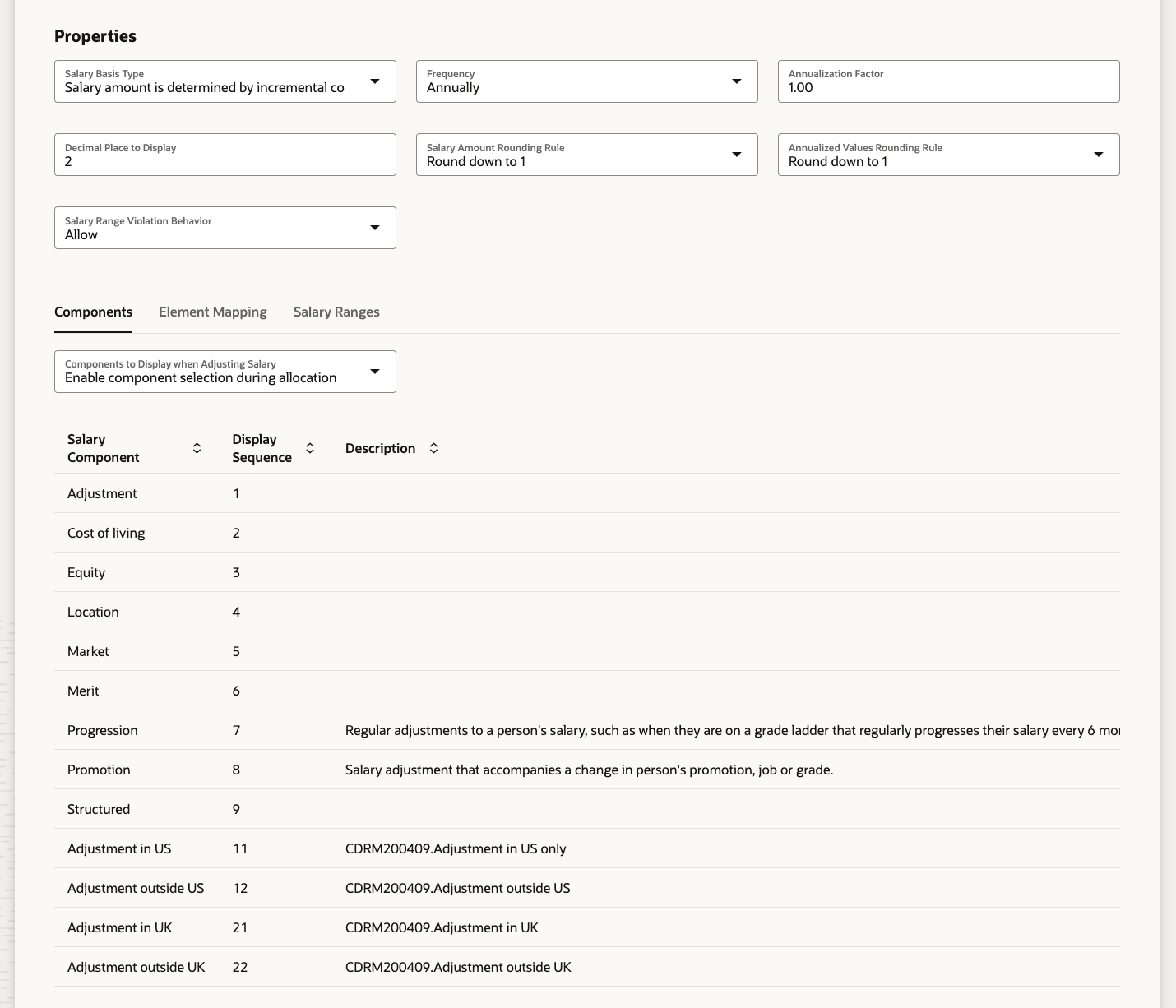Click description 'CDRM200409.Adjustment in UK'
Image resolution: width=1176 pixels, height=1008 pixels.
pos(442,927)
